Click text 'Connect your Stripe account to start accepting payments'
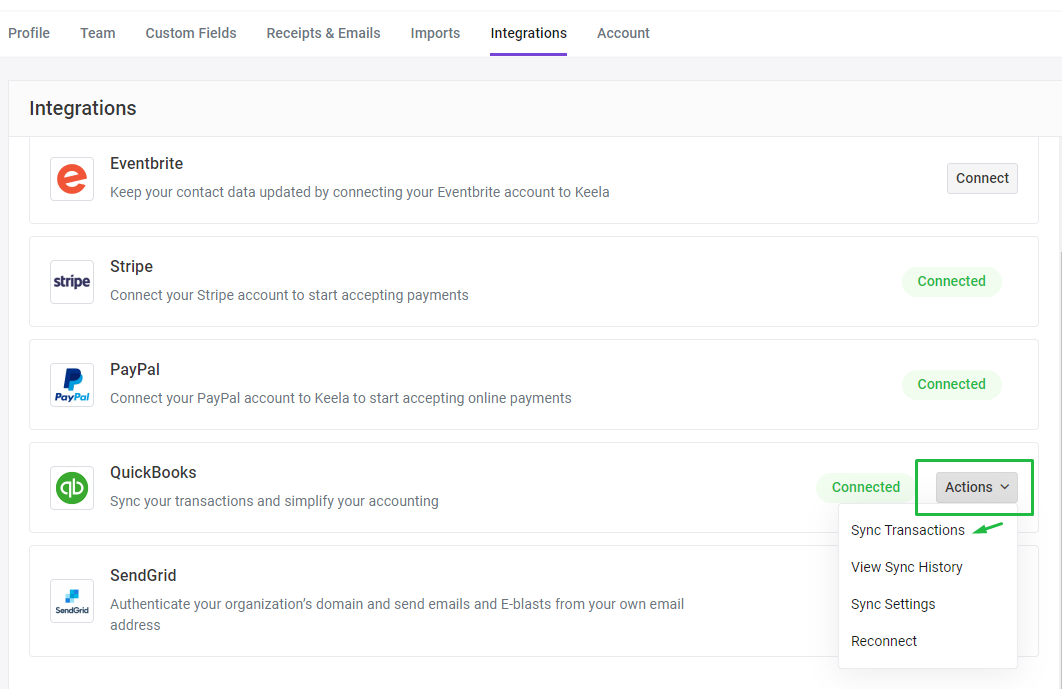This screenshot has width=1062, height=689. [289, 295]
